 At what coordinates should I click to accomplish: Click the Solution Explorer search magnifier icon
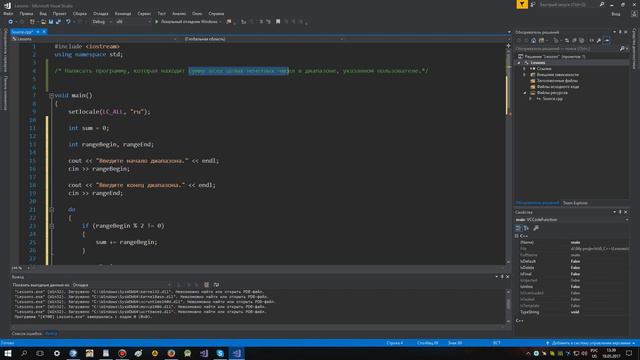[x=622, y=49]
